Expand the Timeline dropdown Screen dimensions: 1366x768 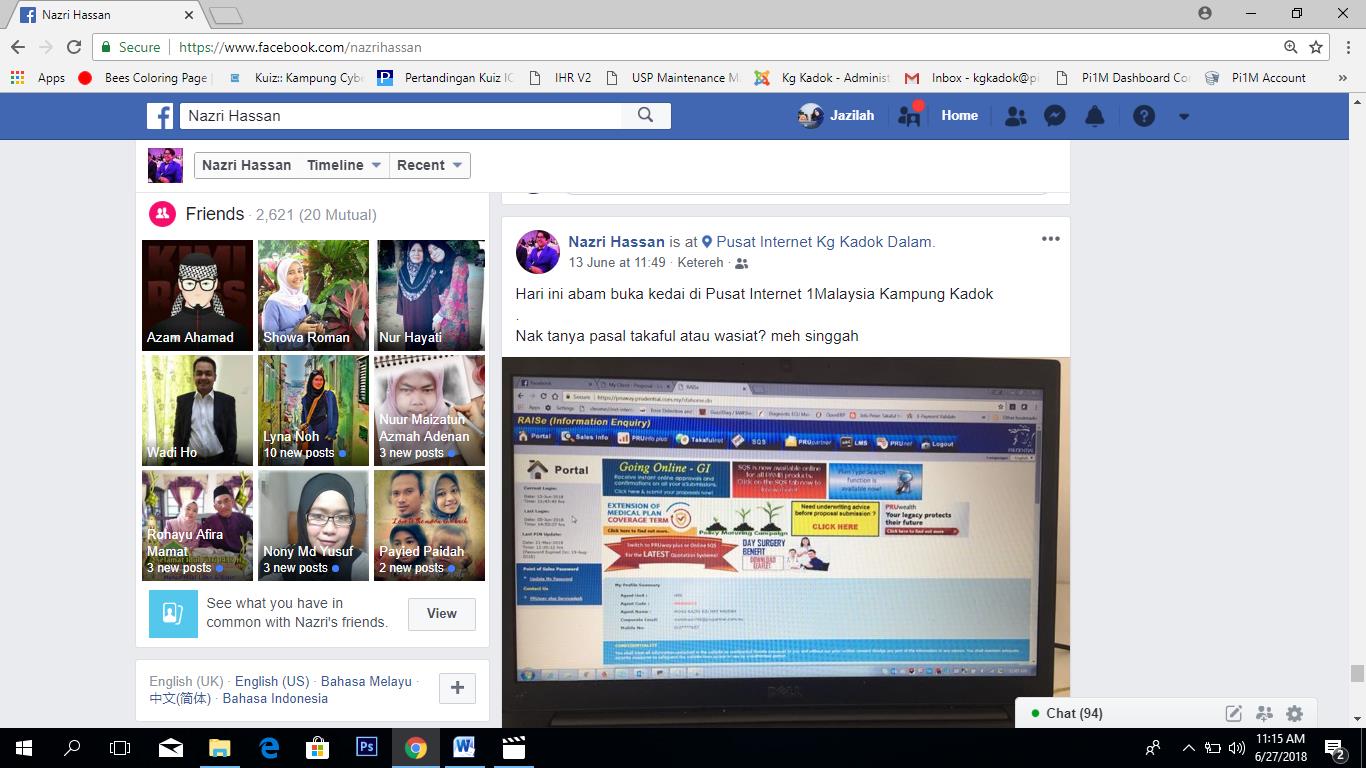click(x=343, y=165)
